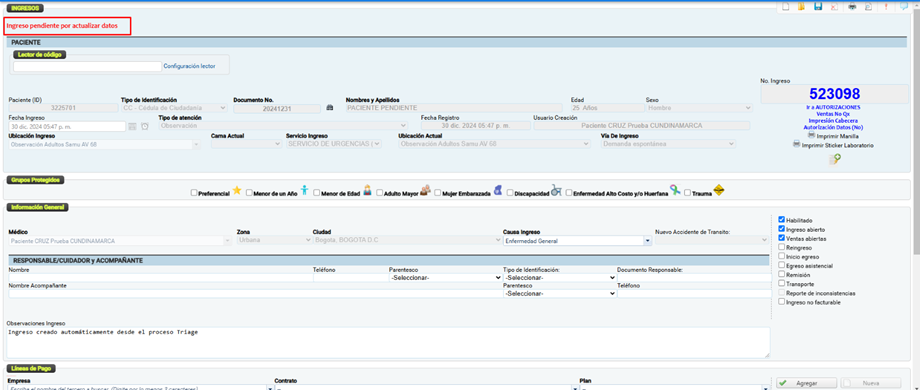Screen dimensions: 920x390
Task: Open Parentesco dropdown for the acompañante
Action: pyautogui.click(x=560, y=294)
